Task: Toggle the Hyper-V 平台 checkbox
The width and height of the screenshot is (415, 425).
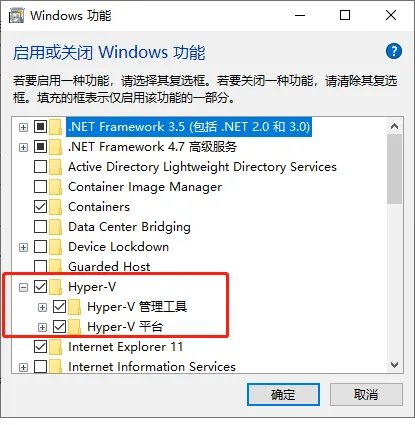Action: pos(60,327)
